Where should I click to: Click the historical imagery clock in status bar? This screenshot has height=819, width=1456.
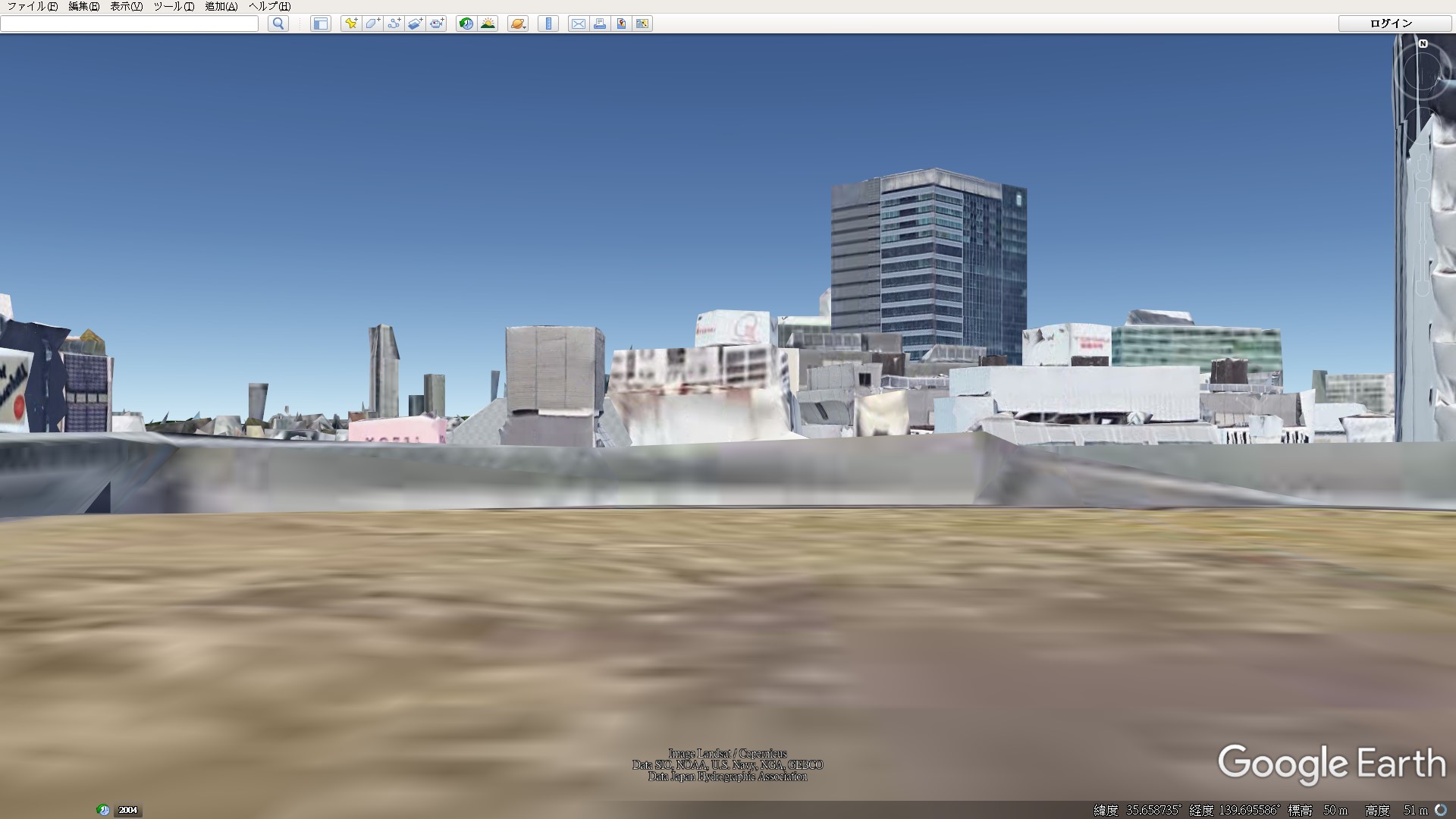coord(103,810)
